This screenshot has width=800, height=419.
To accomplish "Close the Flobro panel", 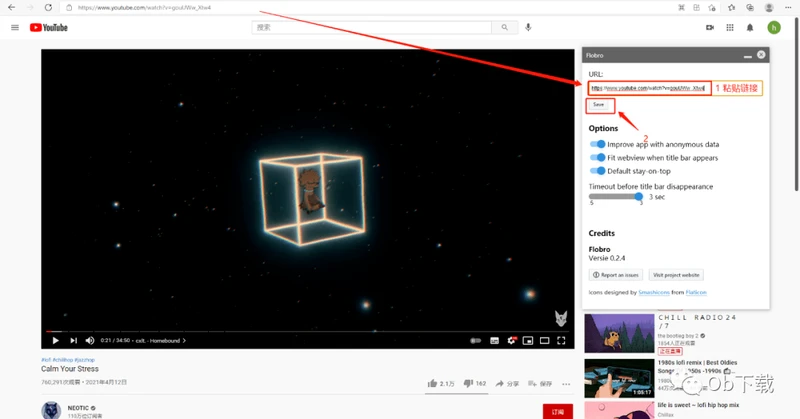I will (761, 55).
